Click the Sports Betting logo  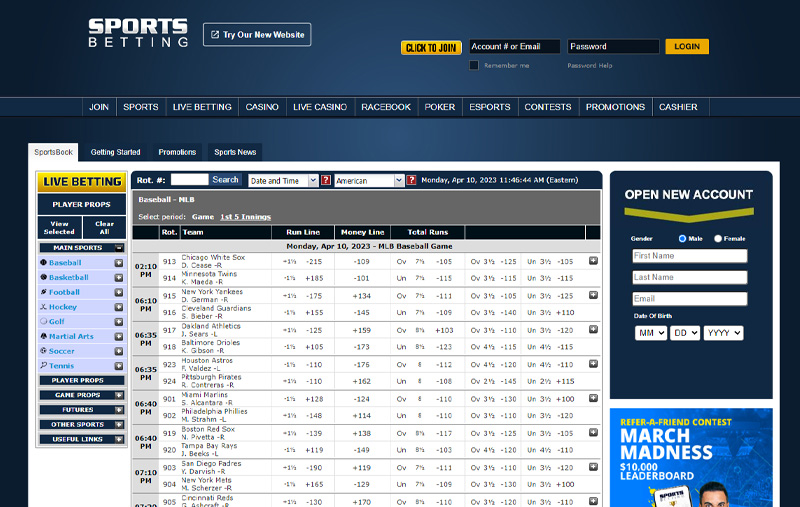138,33
